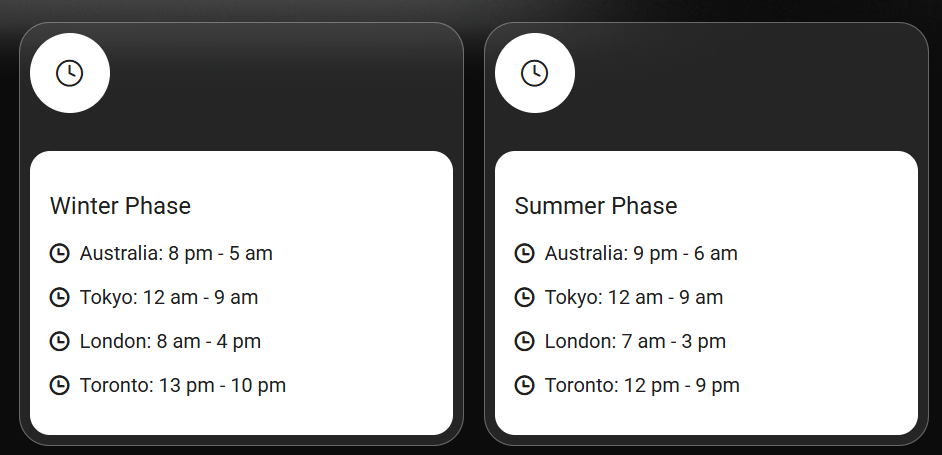
Task: Click the Australia: 9 pm - 6 am text
Action: click(x=641, y=253)
